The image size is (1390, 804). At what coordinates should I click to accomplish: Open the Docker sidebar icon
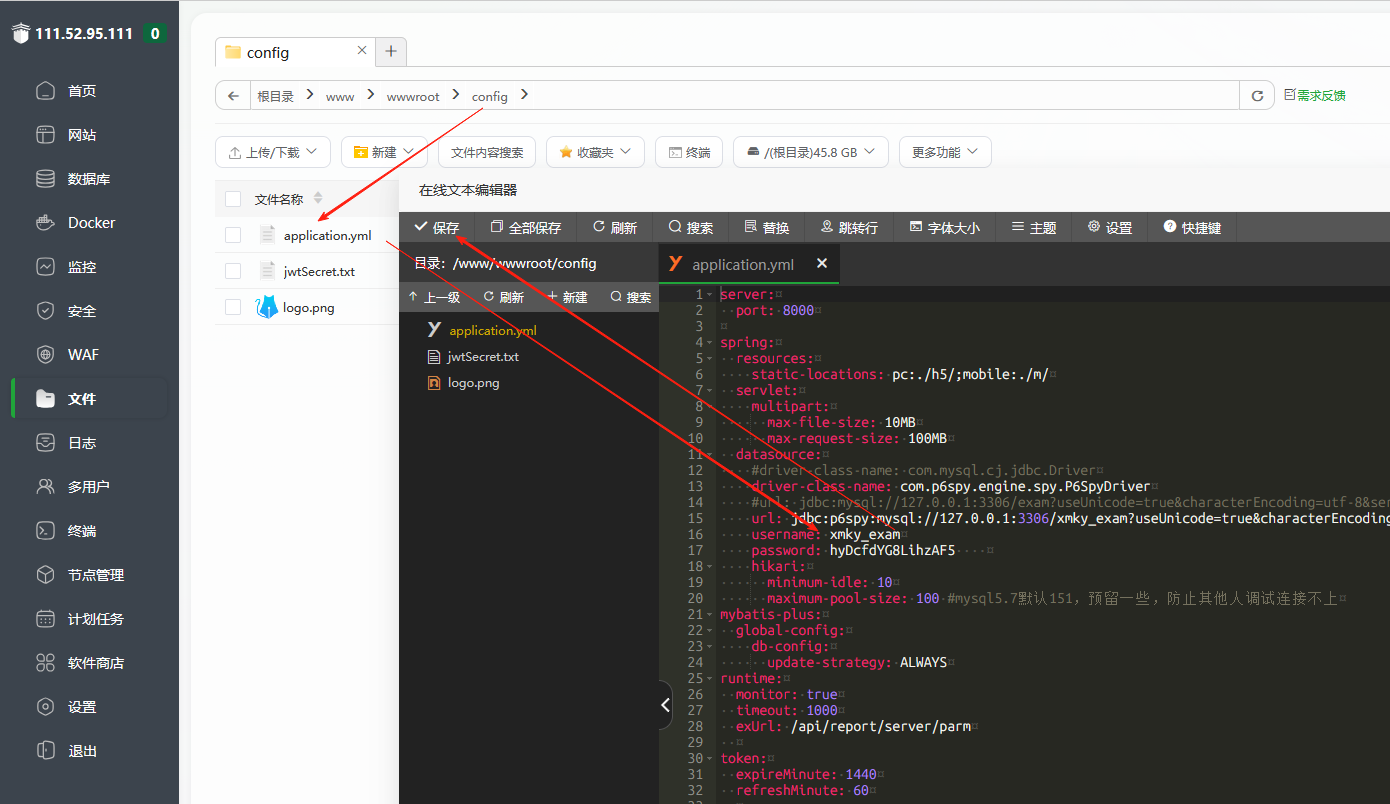click(x=45, y=223)
